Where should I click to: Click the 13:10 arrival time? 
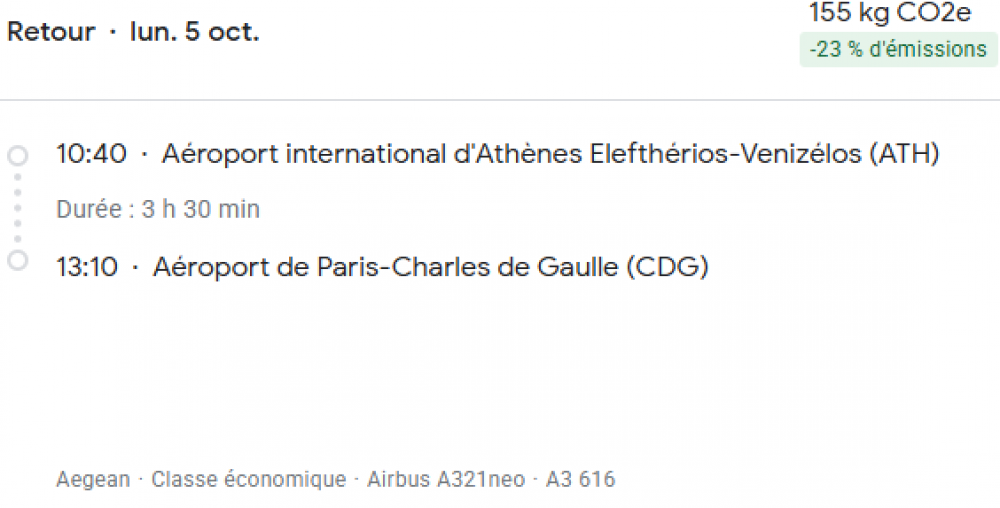pos(87,268)
